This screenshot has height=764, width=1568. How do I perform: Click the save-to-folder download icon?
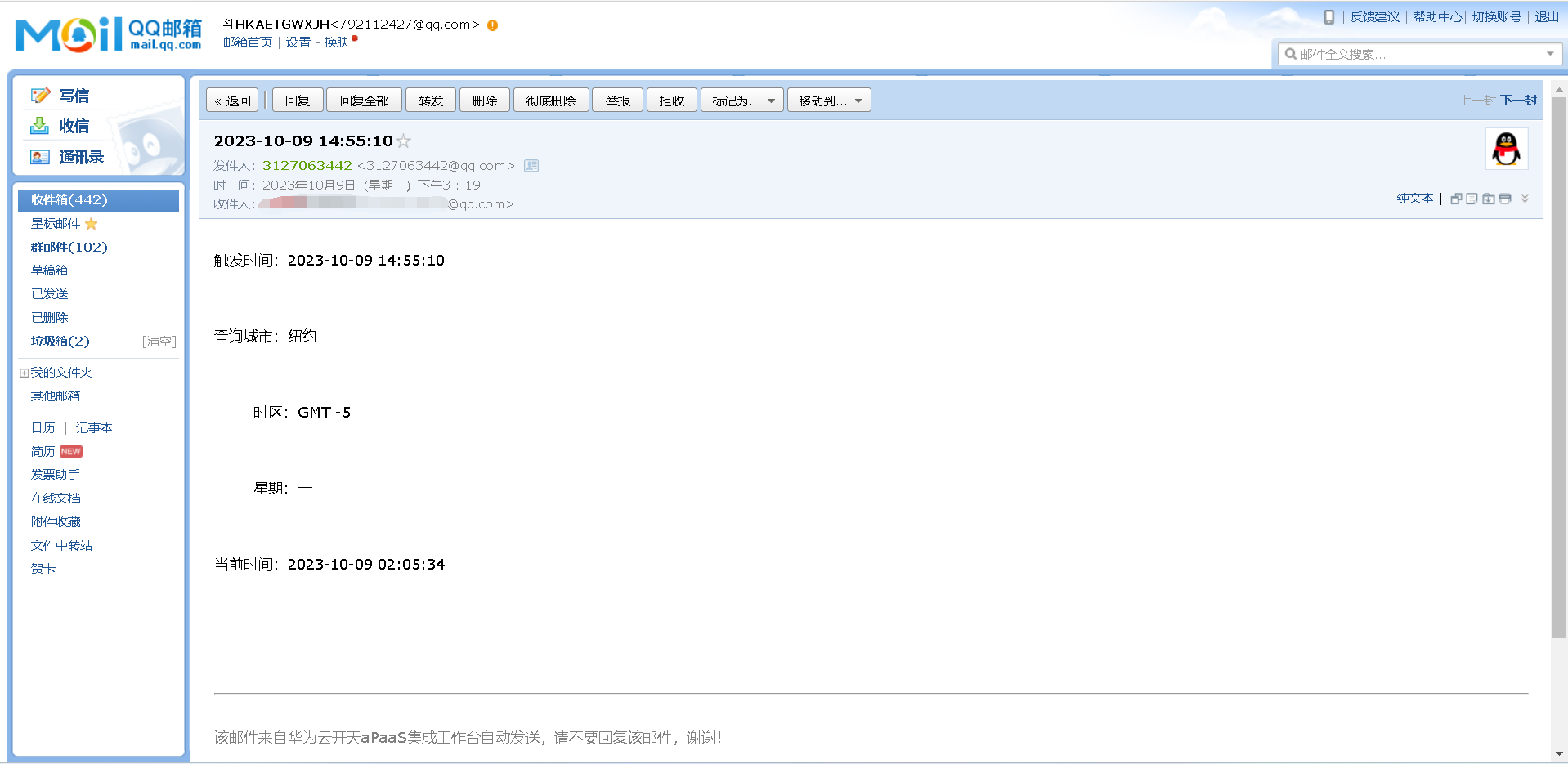tap(1488, 198)
